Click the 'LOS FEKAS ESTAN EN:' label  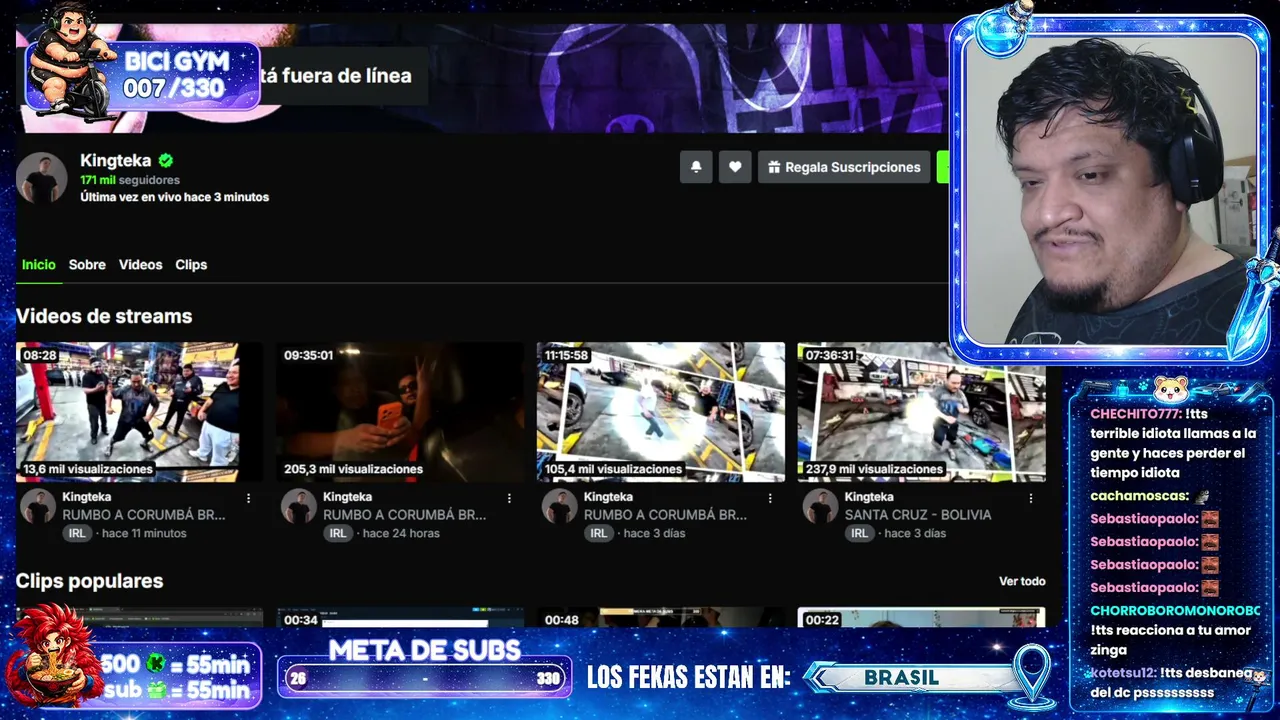click(x=689, y=678)
